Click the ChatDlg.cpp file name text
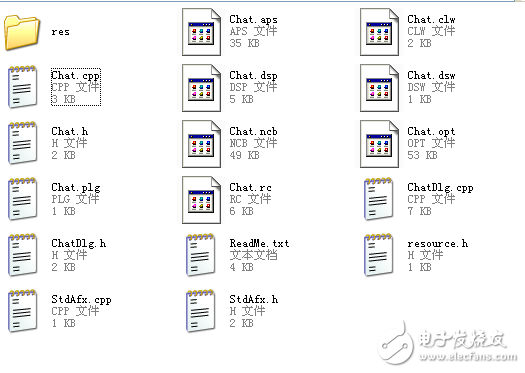Image resolution: width=525 pixels, height=373 pixels. [x=440, y=188]
